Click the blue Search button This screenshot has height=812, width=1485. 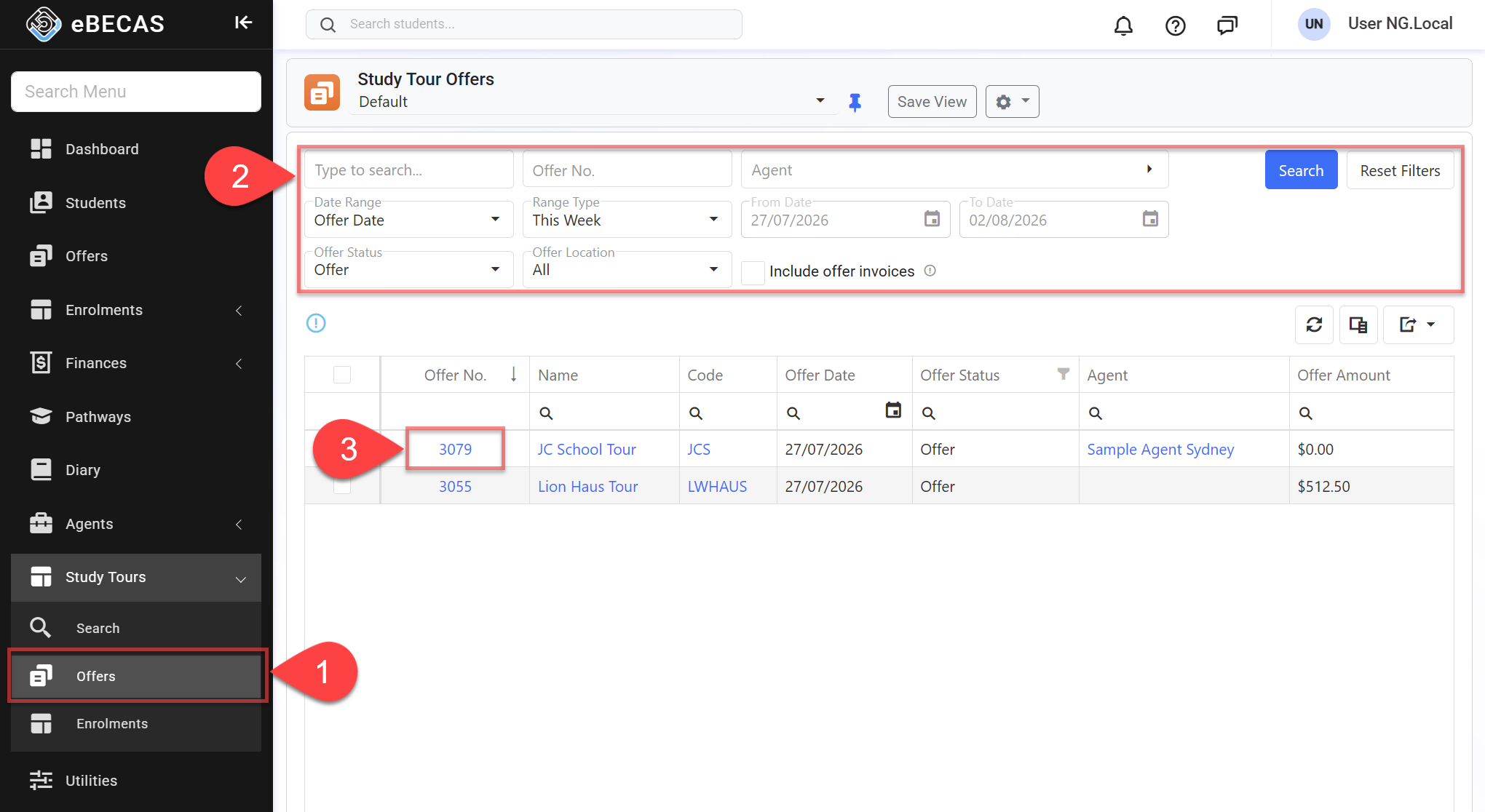pyautogui.click(x=1301, y=170)
